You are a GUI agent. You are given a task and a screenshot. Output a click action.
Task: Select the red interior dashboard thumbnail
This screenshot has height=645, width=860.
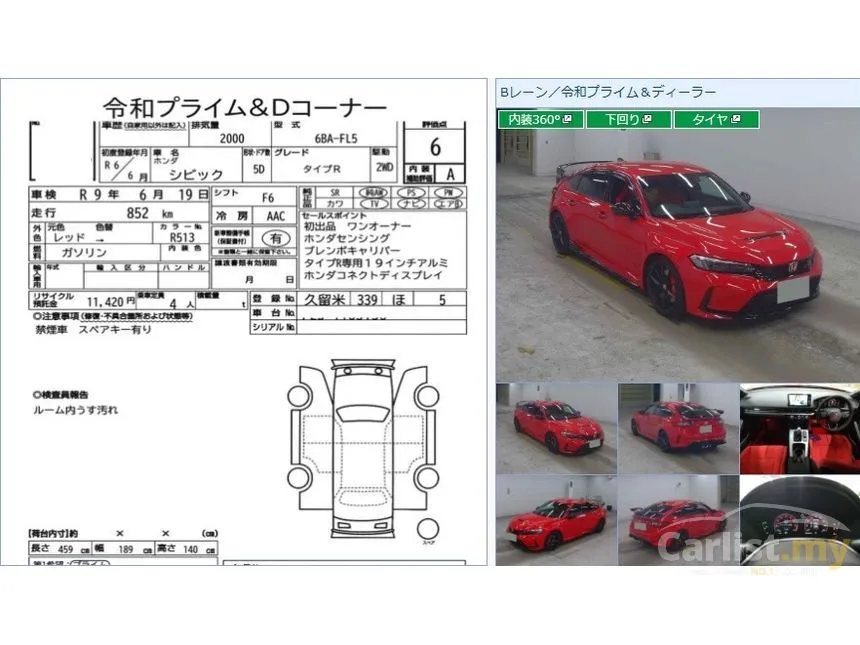point(800,428)
